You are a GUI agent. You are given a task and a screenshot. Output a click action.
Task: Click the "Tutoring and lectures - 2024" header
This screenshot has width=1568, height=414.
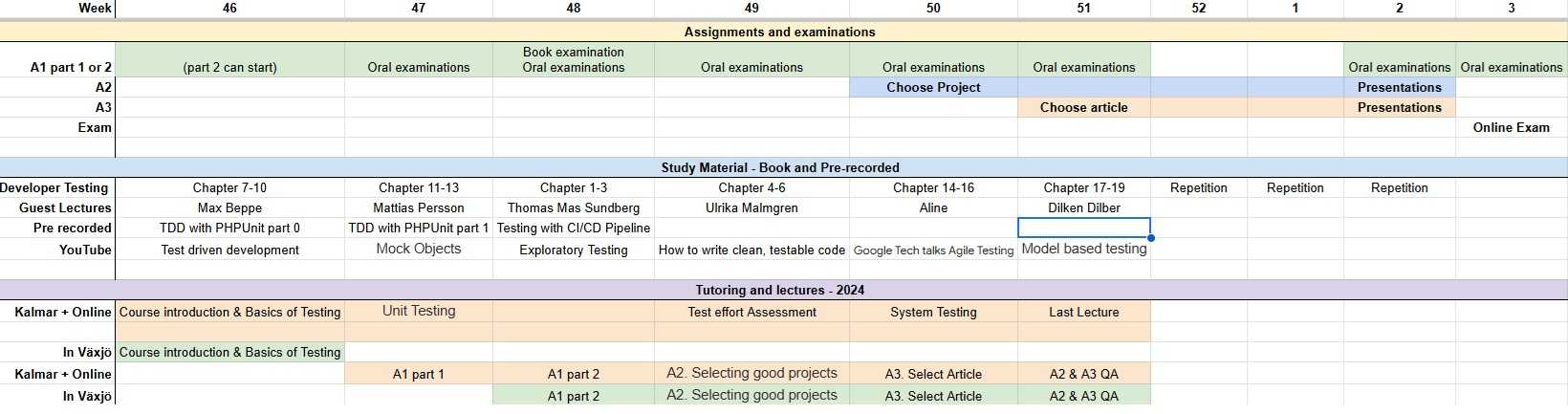point(779,290)
